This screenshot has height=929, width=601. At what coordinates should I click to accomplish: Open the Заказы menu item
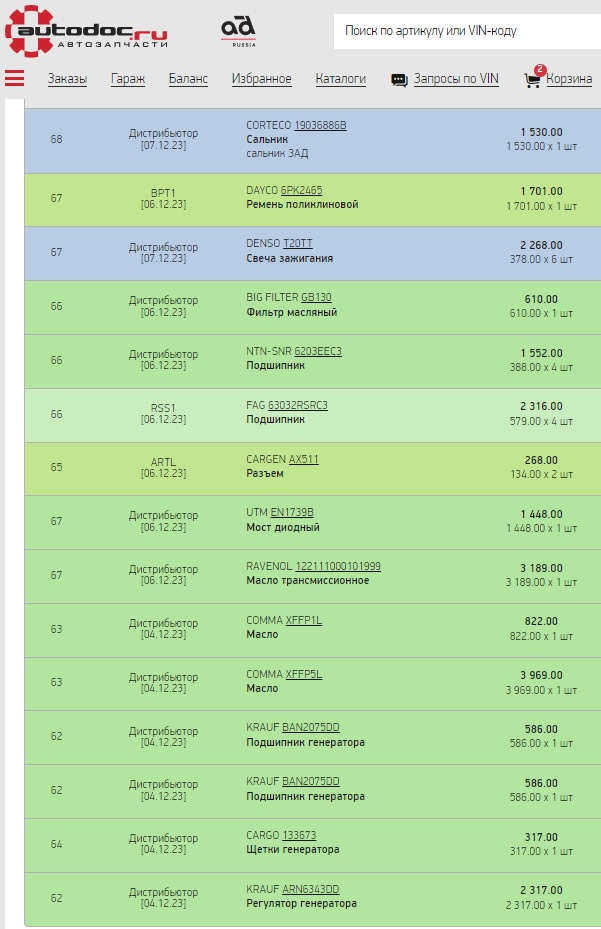67,79
